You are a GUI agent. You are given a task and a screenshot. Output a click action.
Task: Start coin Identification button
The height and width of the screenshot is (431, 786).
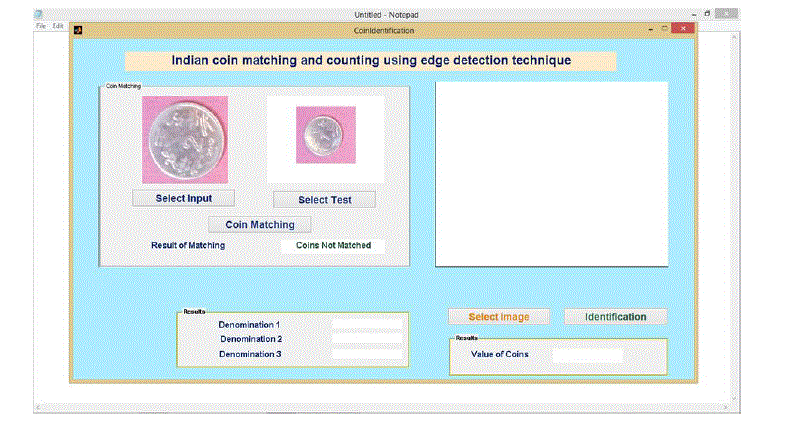tap(615, 317)
